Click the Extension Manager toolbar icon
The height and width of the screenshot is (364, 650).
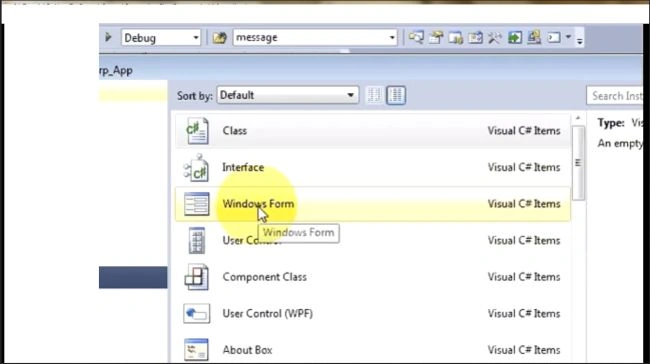pos(534,38)
